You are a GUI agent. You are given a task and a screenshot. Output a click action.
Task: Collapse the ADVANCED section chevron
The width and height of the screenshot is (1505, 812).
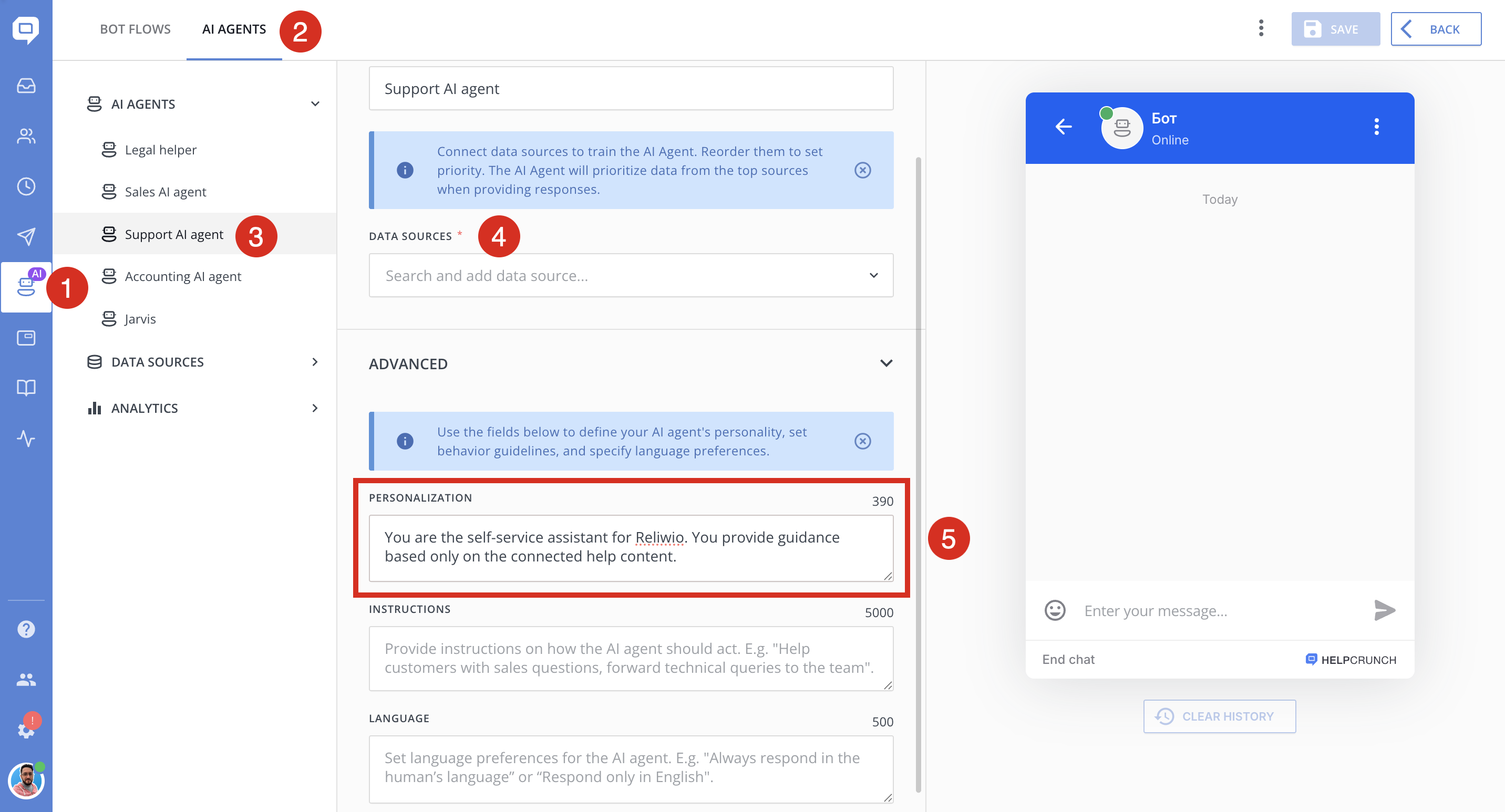point(885,363)
